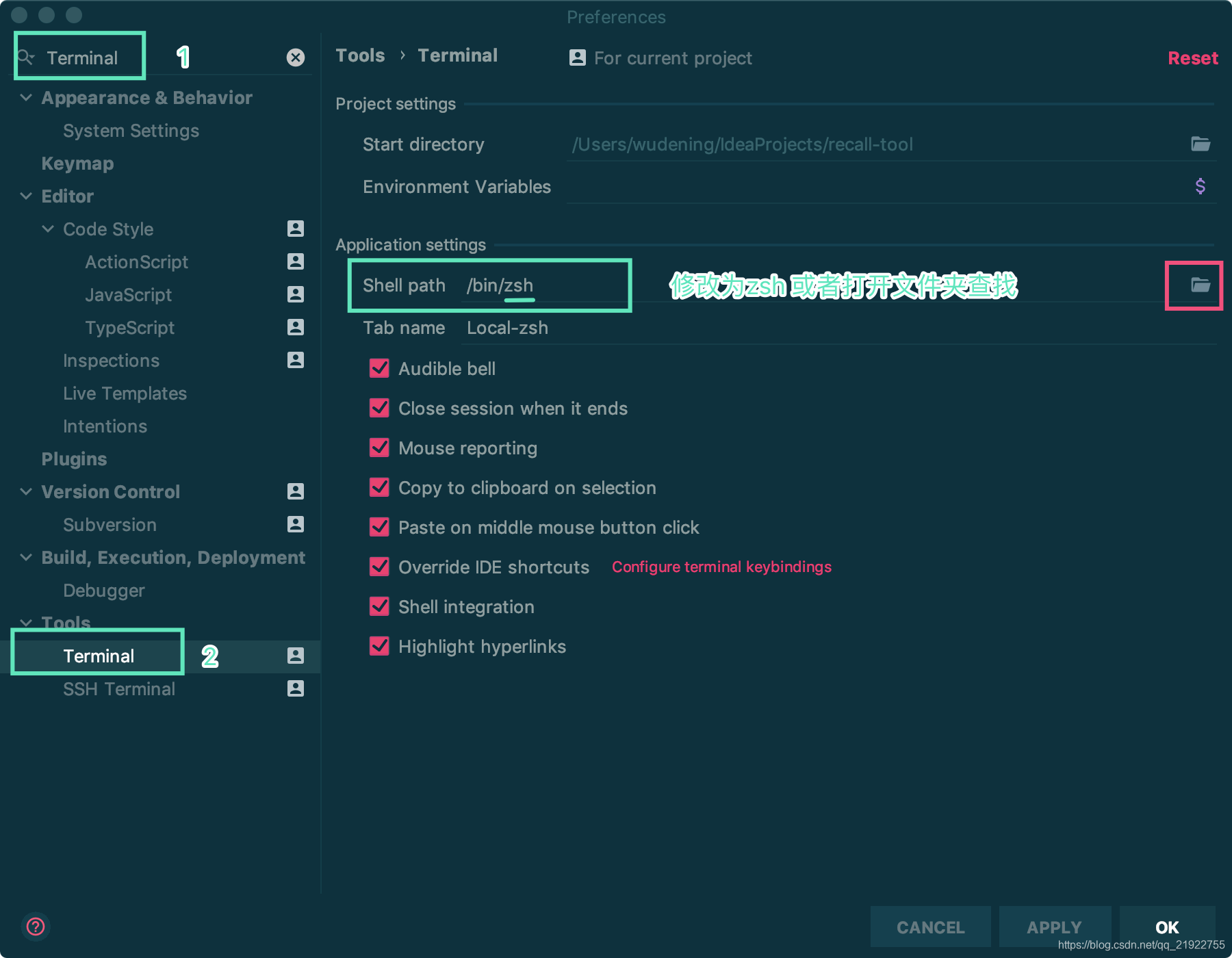Collapse the Editor section
Screen dimensions: 1232x958
26,196
